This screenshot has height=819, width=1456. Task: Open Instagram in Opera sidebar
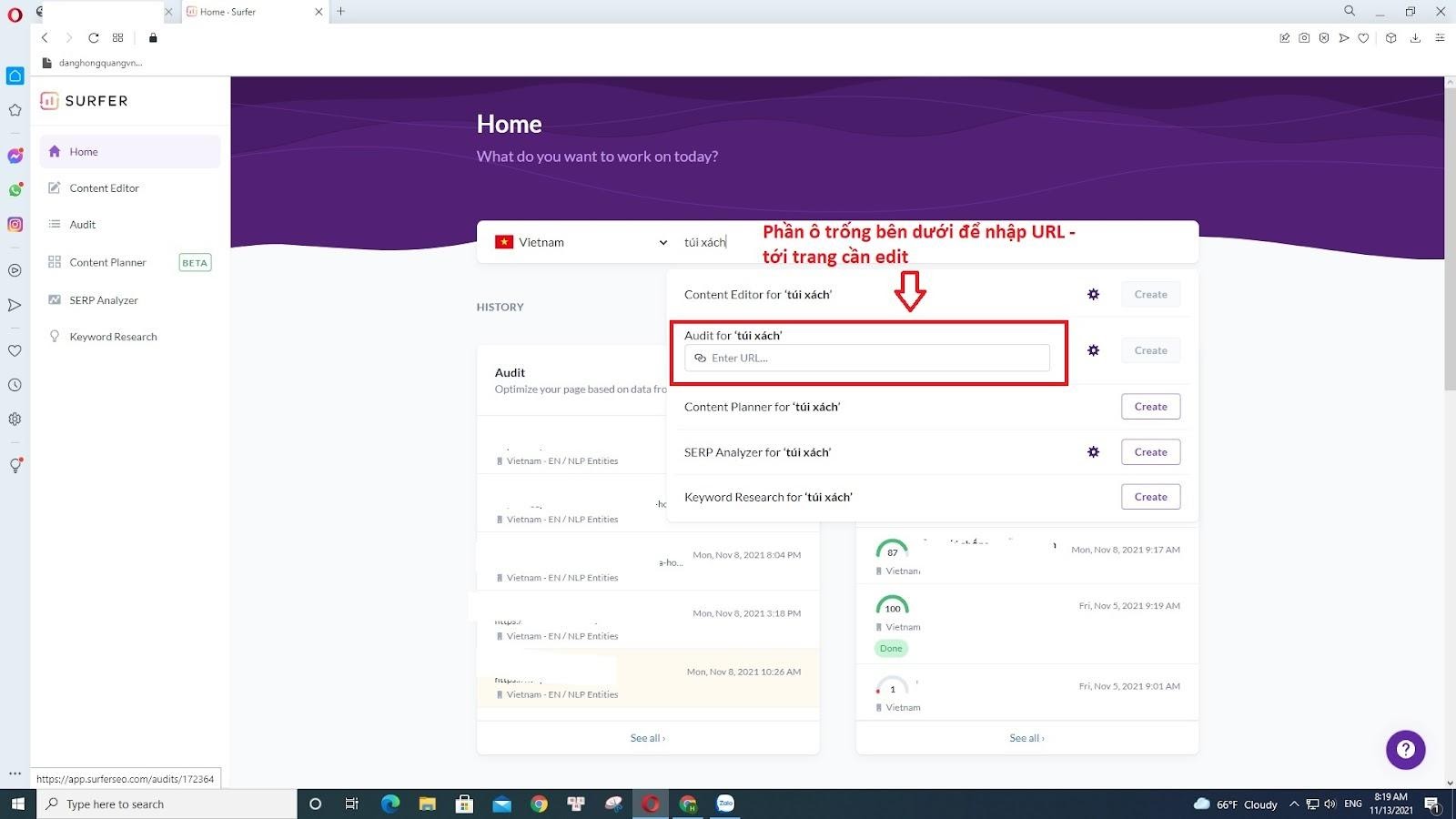click(x=15, y=225)
